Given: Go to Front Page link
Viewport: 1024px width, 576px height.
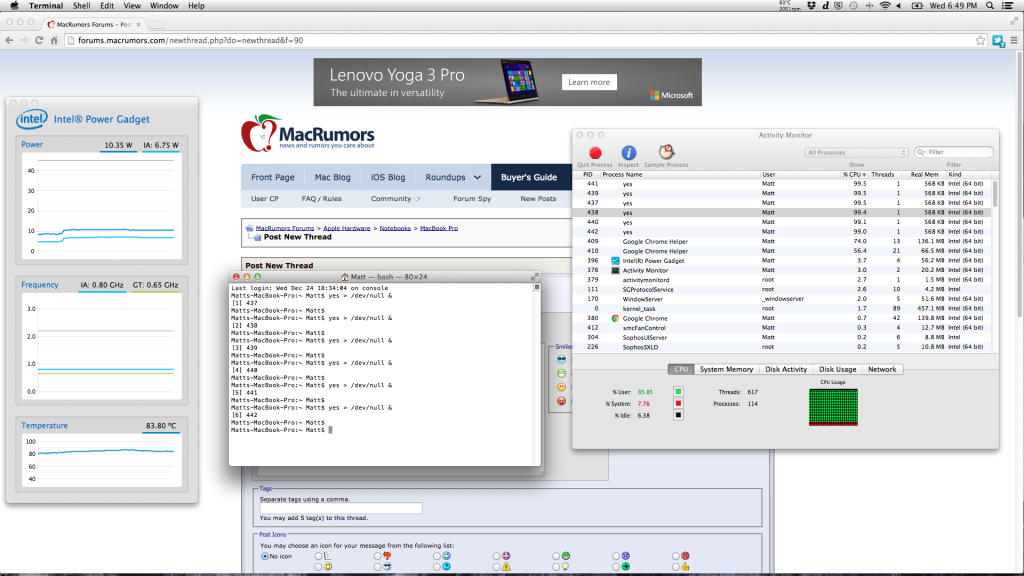Looking at the screenshot, I should pyautogui.click(x=272, y=178).
